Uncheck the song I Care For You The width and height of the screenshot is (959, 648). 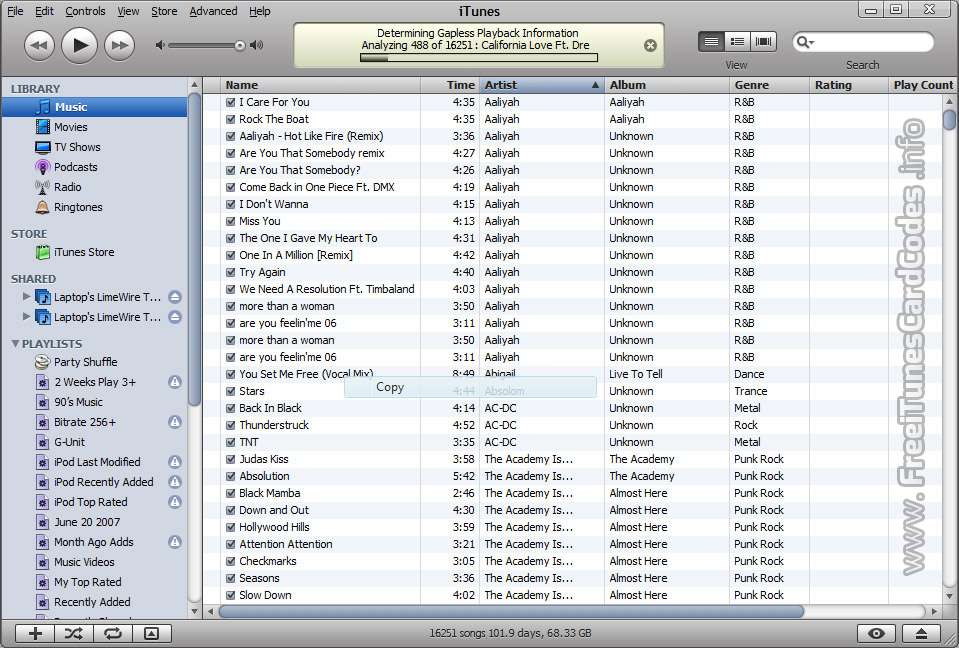click(231, 102)
